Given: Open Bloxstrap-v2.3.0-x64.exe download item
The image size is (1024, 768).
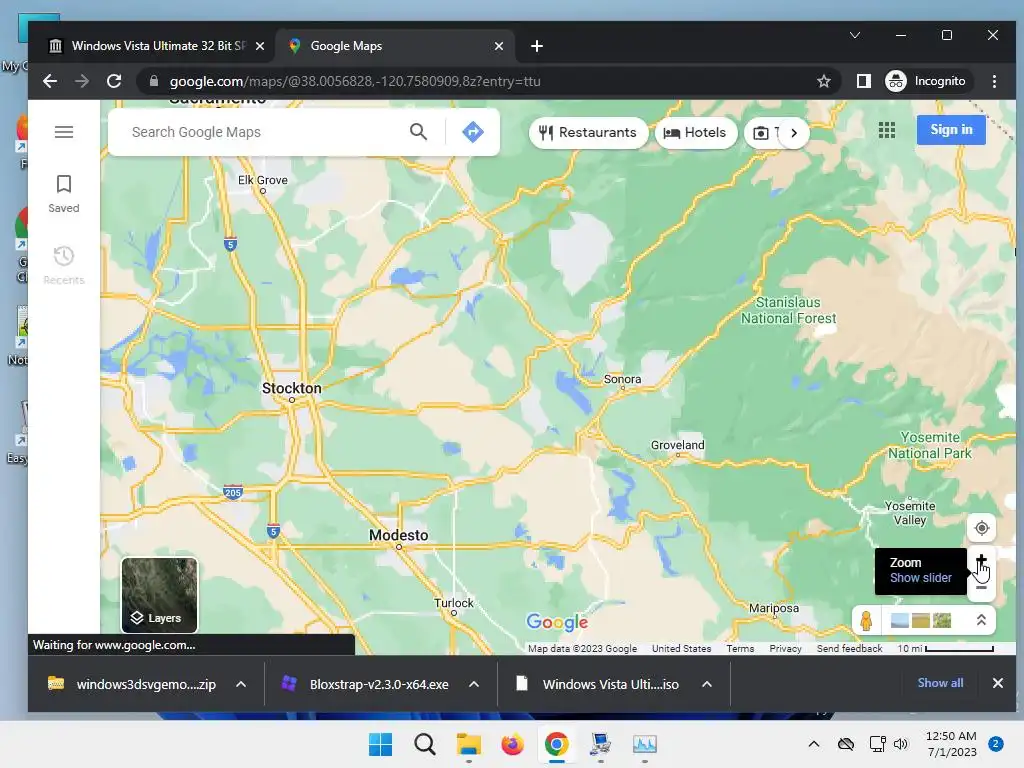Looking at the screenshot, I should (365, 684).
